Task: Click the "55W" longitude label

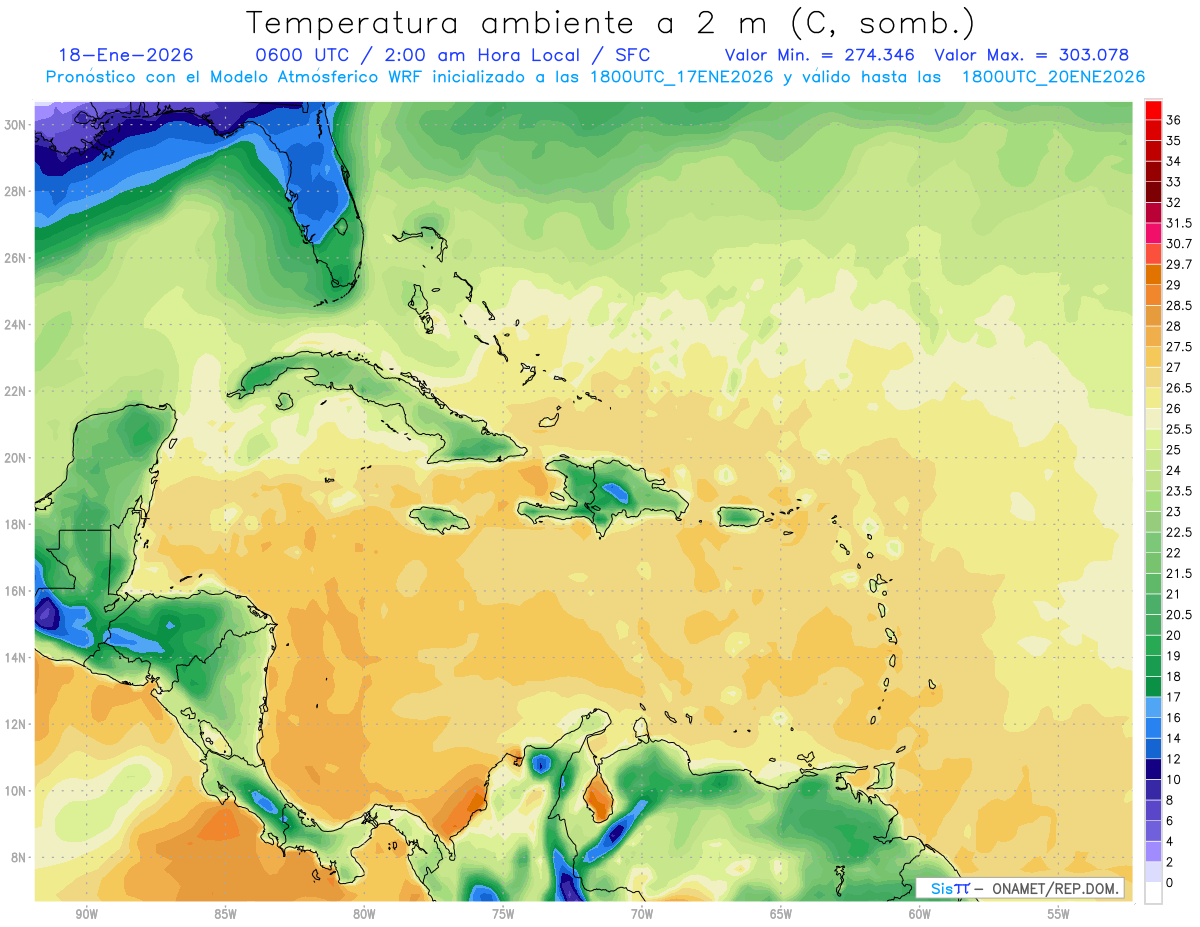Action: [x=1059, y=914]
